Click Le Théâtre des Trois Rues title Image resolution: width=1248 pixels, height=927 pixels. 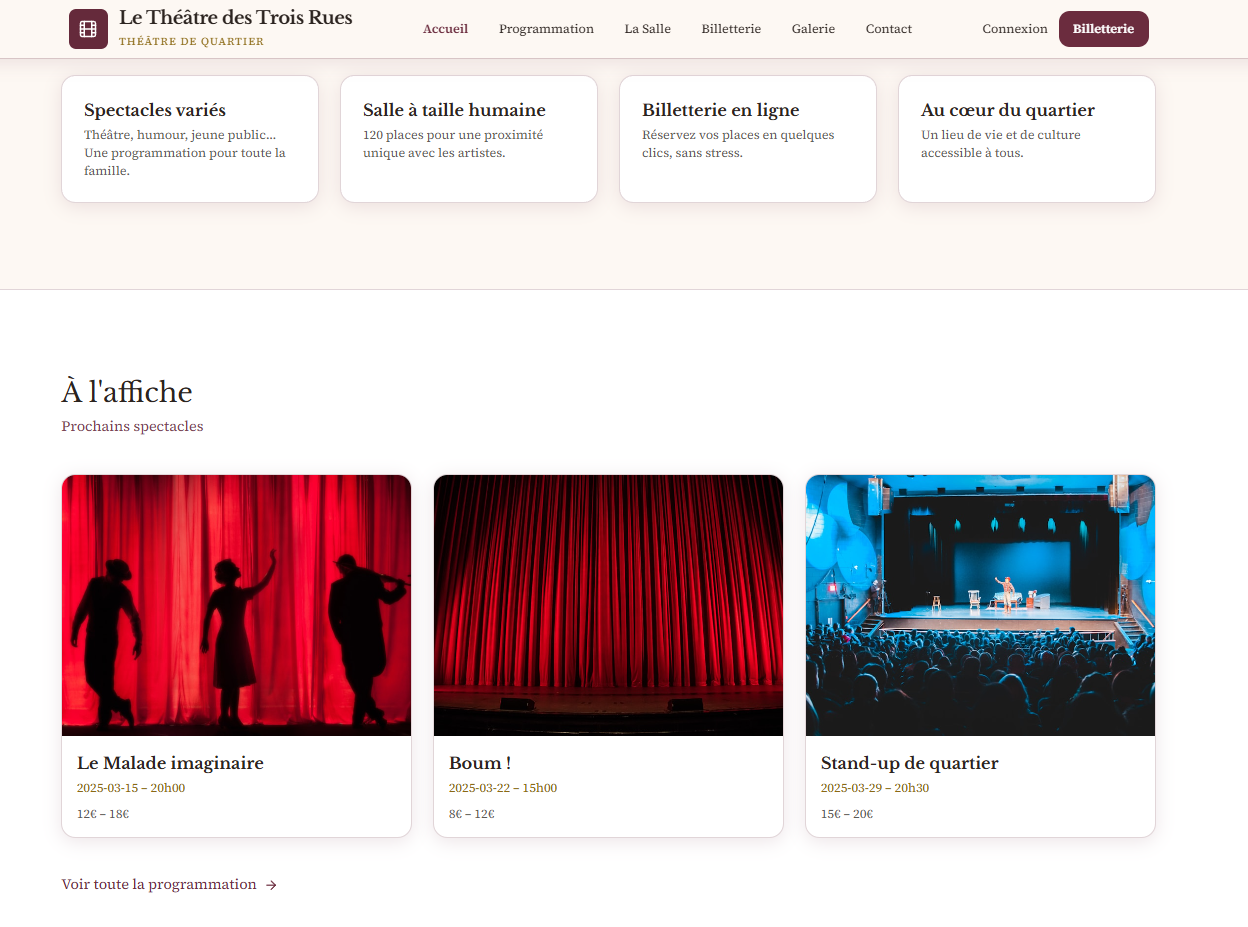click(235, 18)
